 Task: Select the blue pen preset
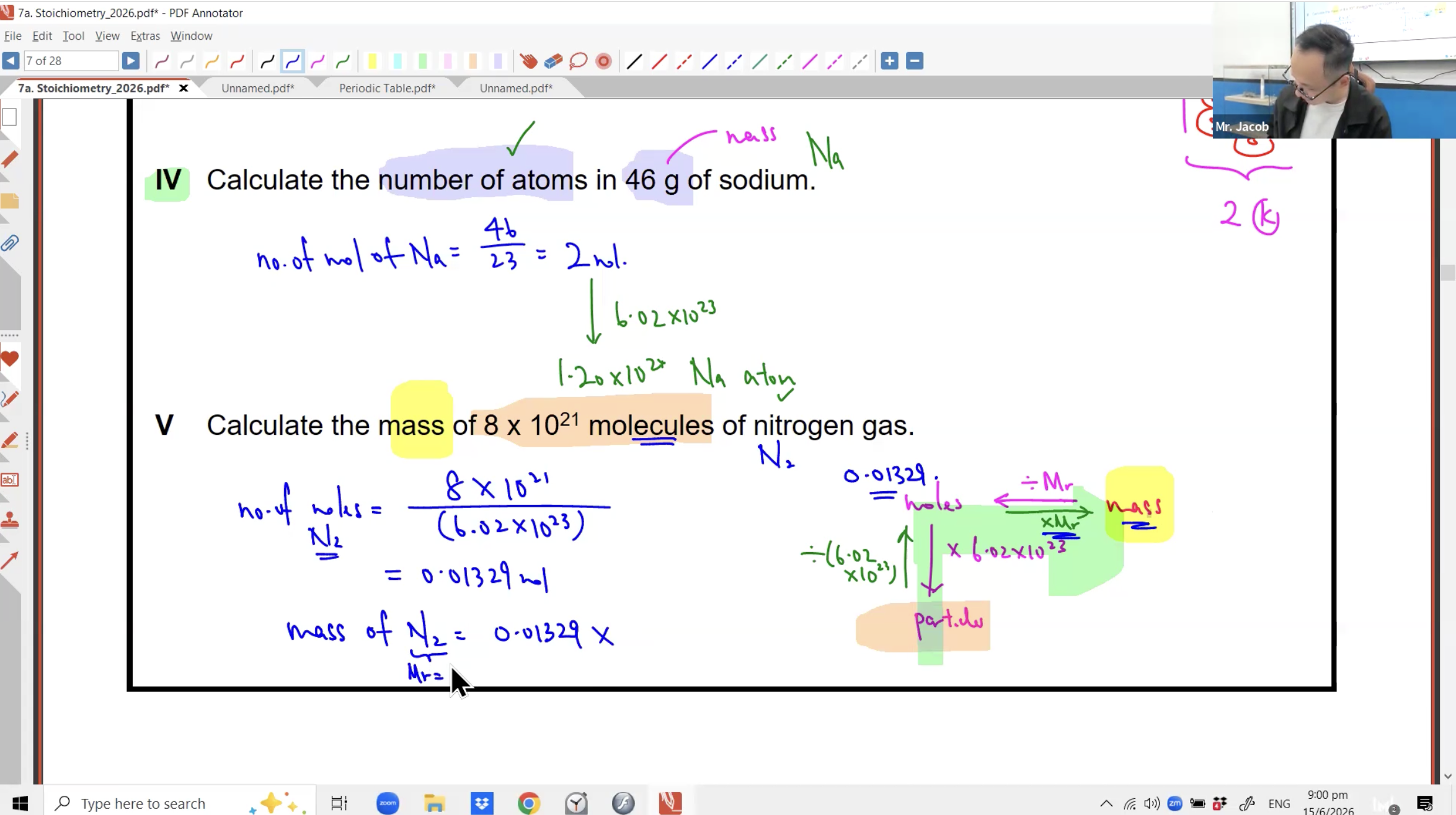pos(293,61)
